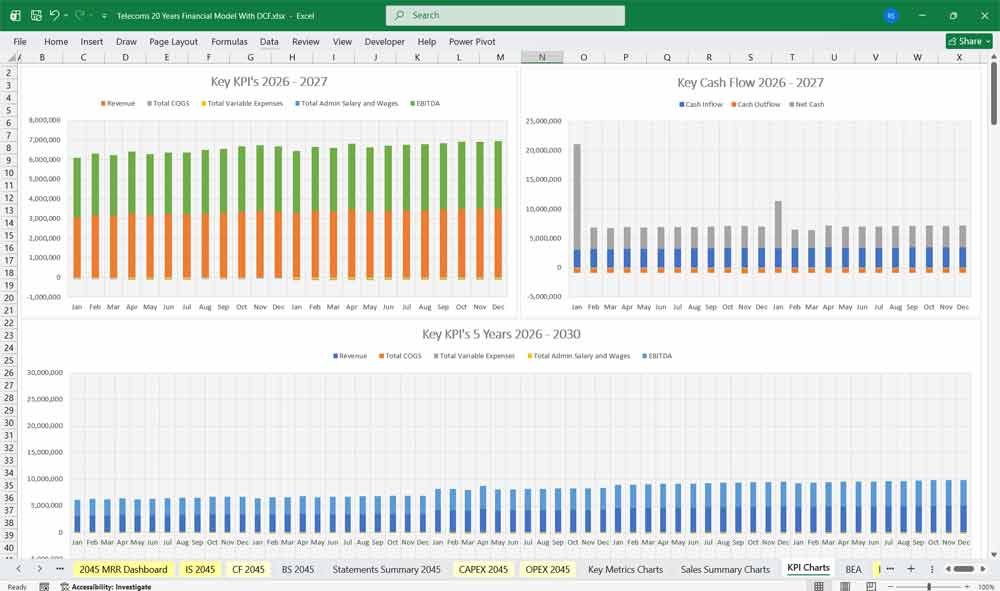Viewport: 1000px width, 591px height.
Task: Click the tall January Net Cash bar
Action: (x=577, y=196)
